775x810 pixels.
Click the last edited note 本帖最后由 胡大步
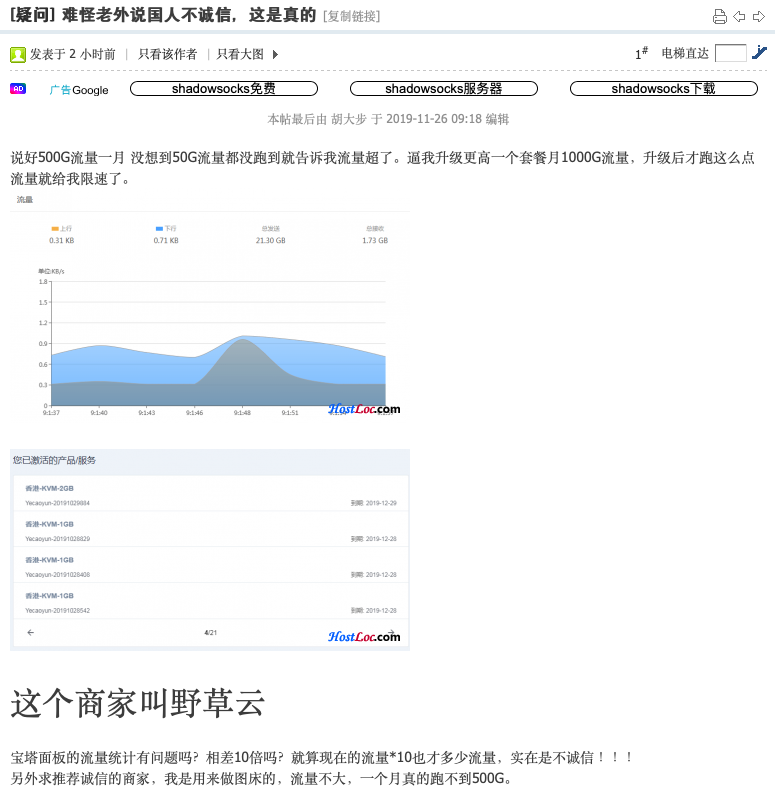coord(388,119)
